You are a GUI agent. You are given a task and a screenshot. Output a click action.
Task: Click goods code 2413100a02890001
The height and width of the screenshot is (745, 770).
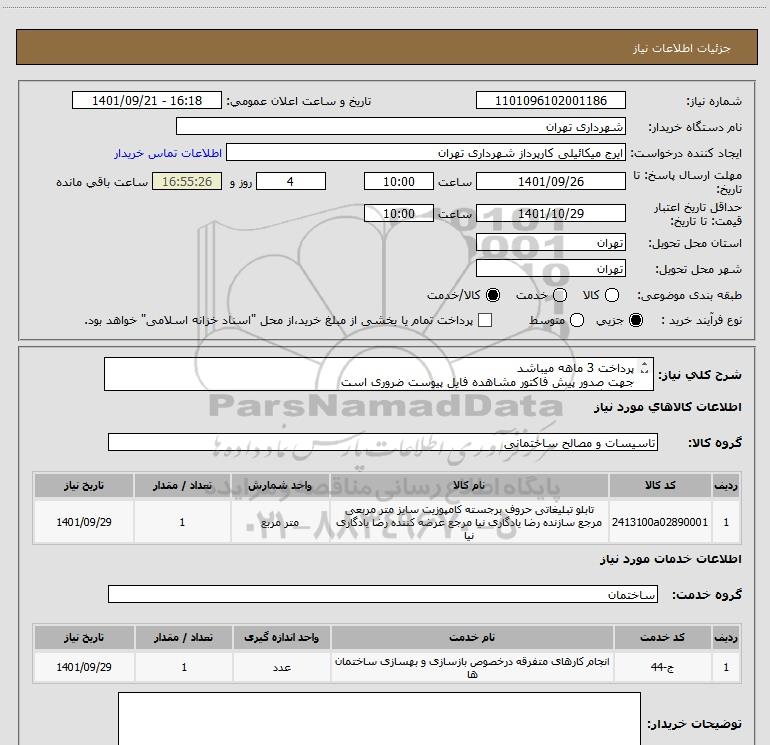(x=660, y=522)
